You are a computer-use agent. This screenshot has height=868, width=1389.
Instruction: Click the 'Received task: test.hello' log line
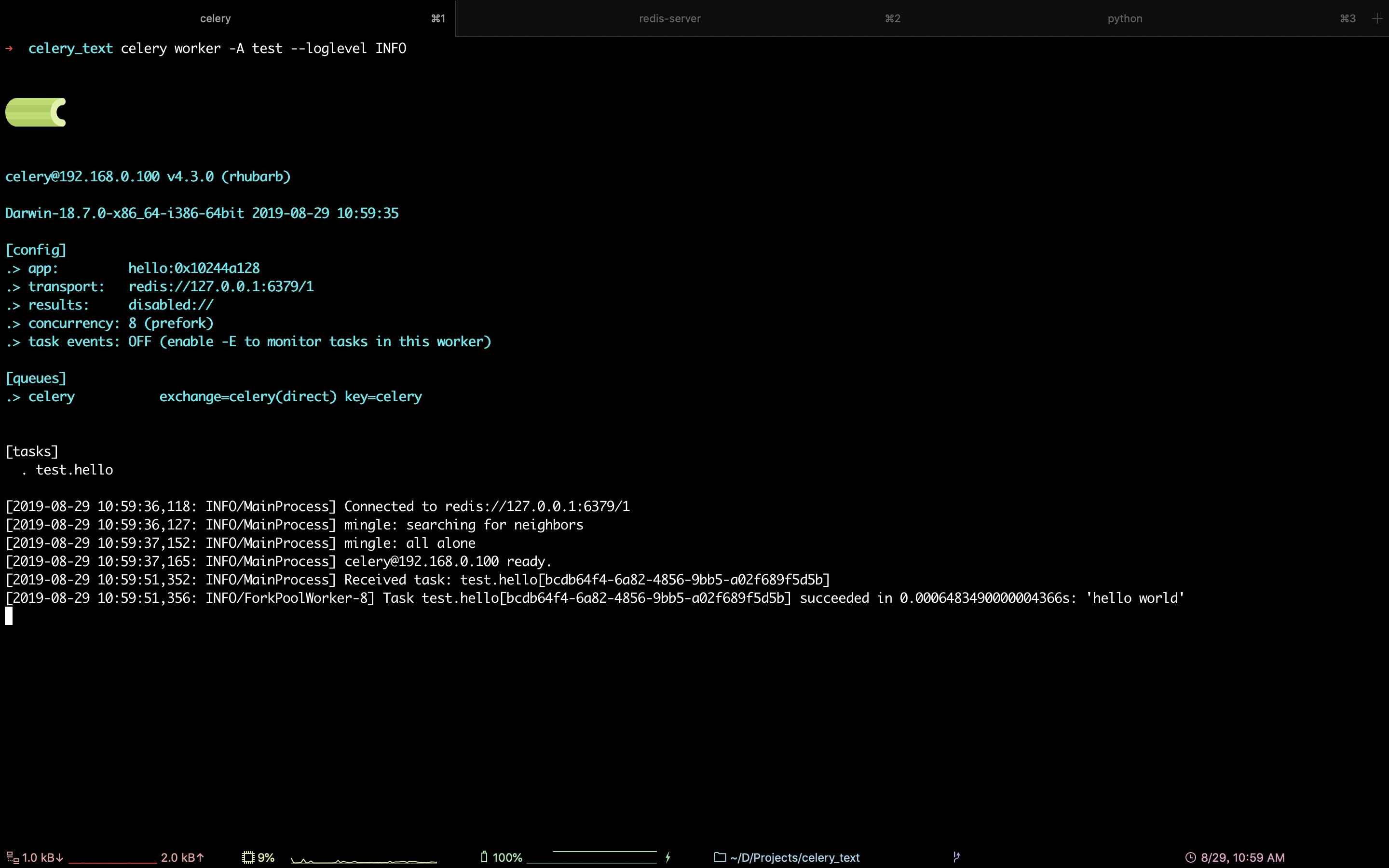tap(418, 580)
